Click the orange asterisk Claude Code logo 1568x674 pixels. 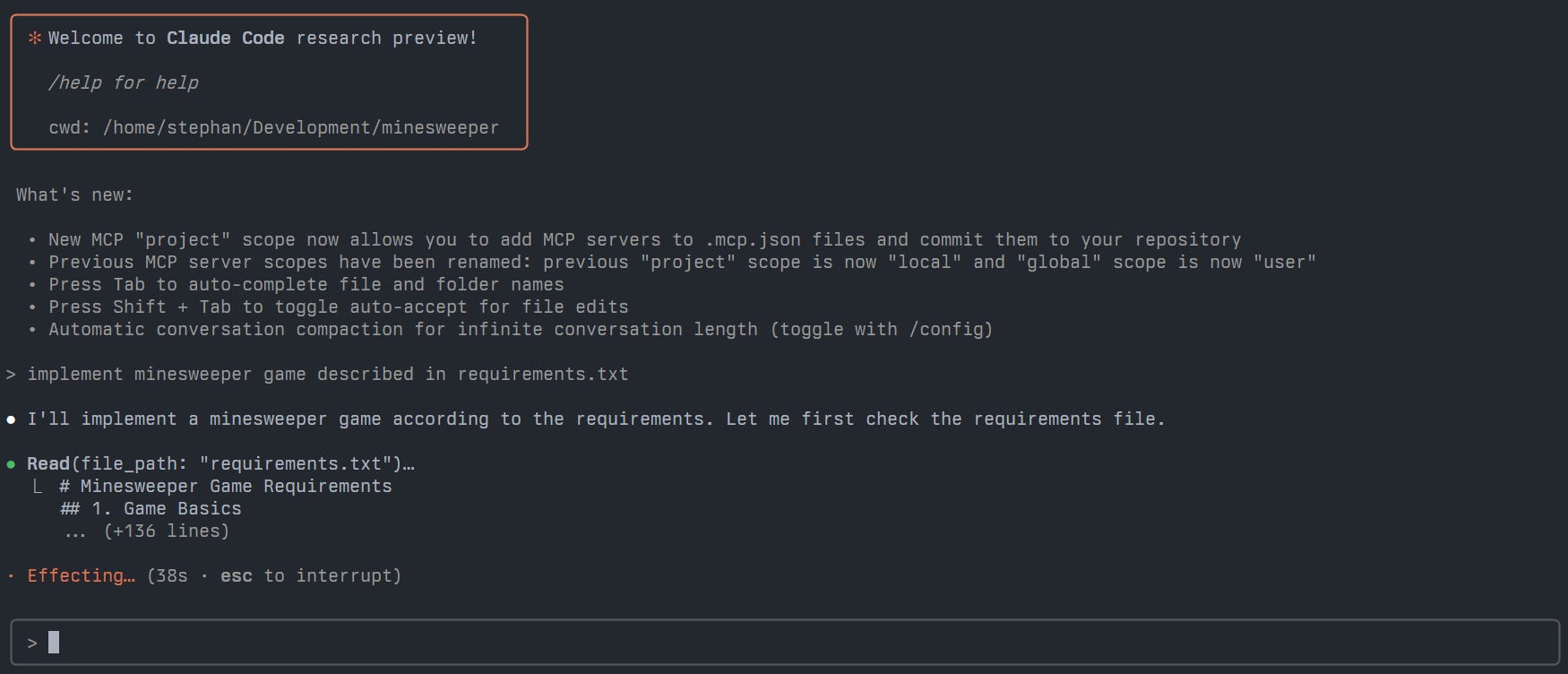[x=35, y=39]
